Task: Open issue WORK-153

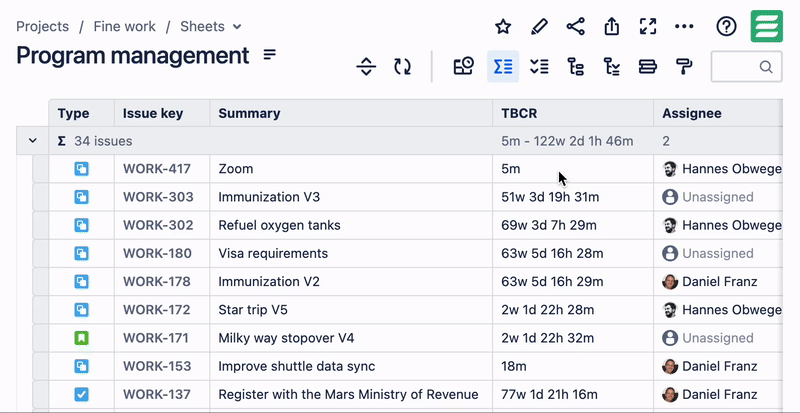Action: tap(157, 366)
